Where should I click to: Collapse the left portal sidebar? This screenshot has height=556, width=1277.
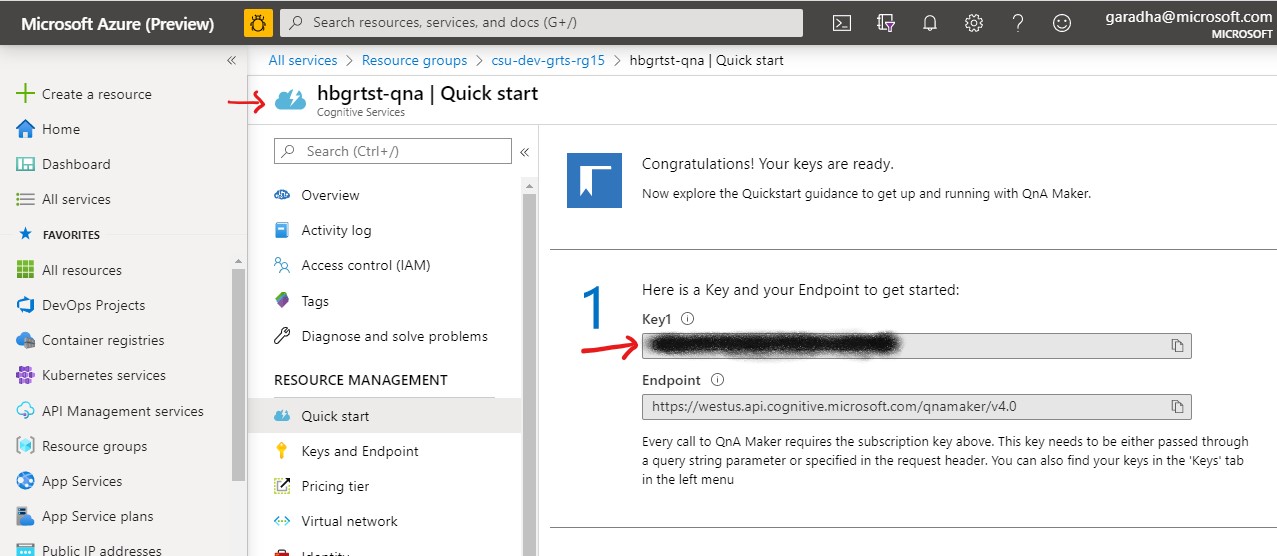coord(231,60)
